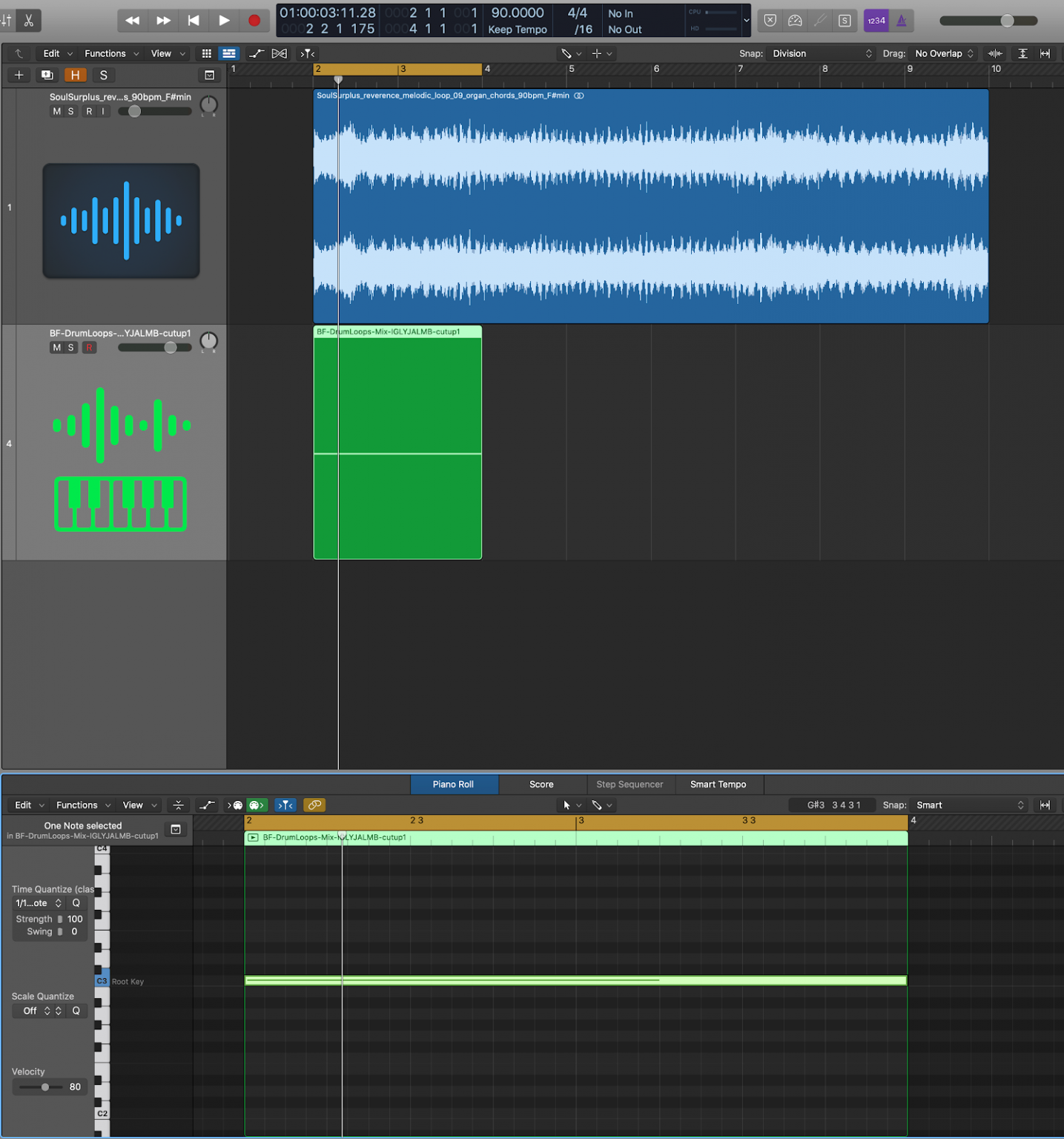Screen dimensions: 1064x1139
Task: Click tracks area horizontal auto zoom button
Action: (x=1045, y=53)
